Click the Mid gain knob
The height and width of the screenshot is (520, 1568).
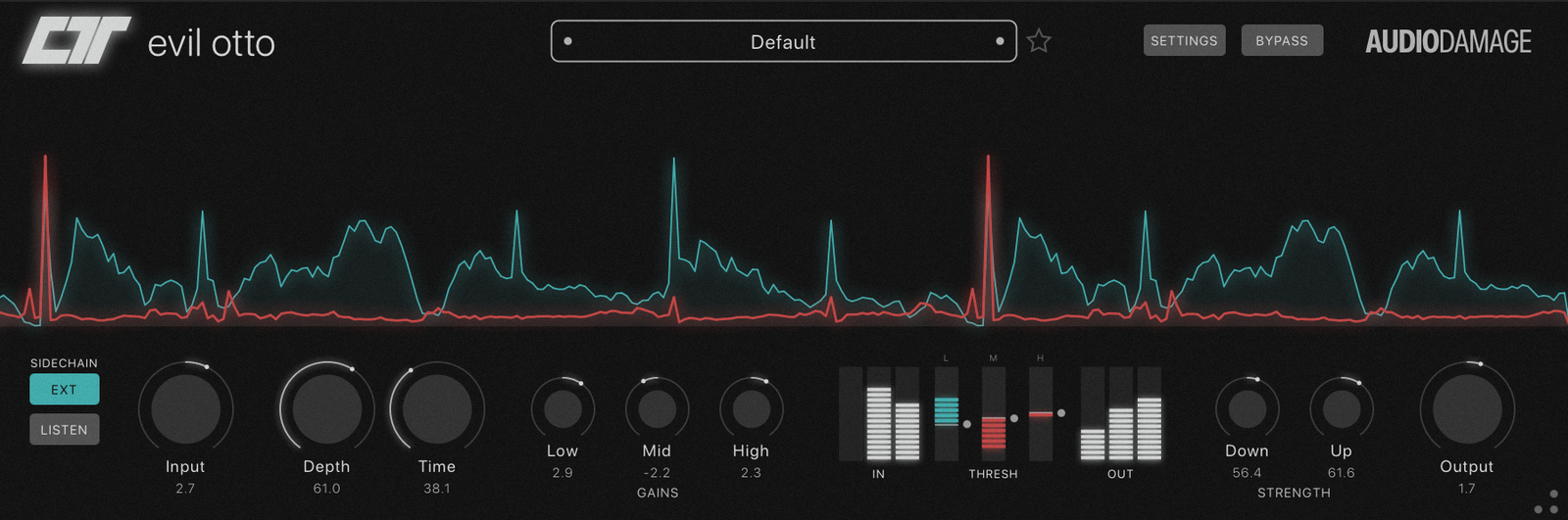point(657,408)
